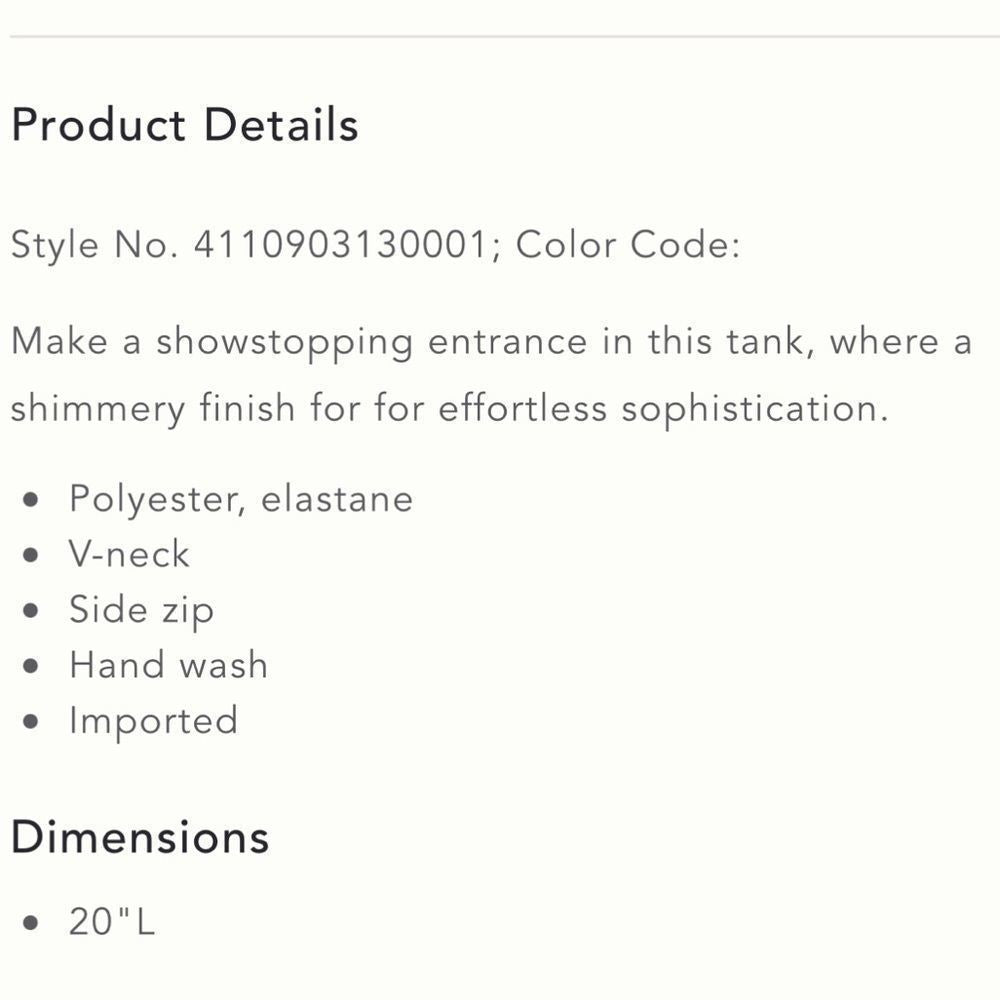1000x1000 pixels.
Task: Click bullet point beside 20"L
Action: 35,922
